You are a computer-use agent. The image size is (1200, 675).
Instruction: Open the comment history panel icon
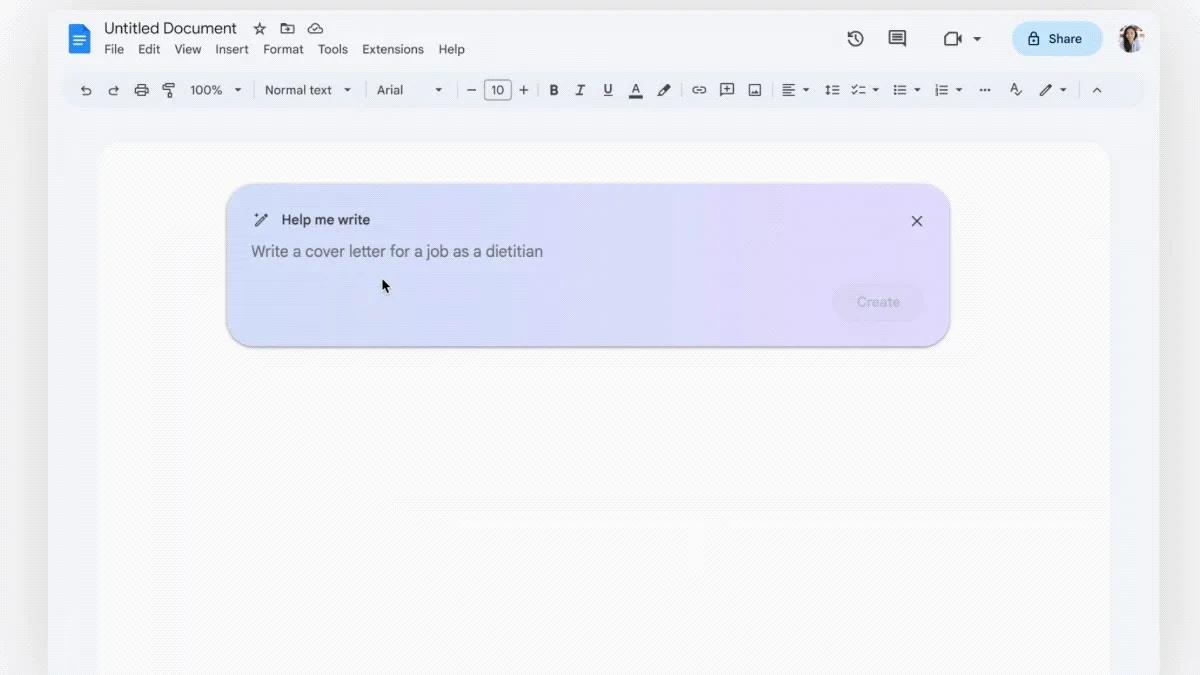click(x=896, y=38)
